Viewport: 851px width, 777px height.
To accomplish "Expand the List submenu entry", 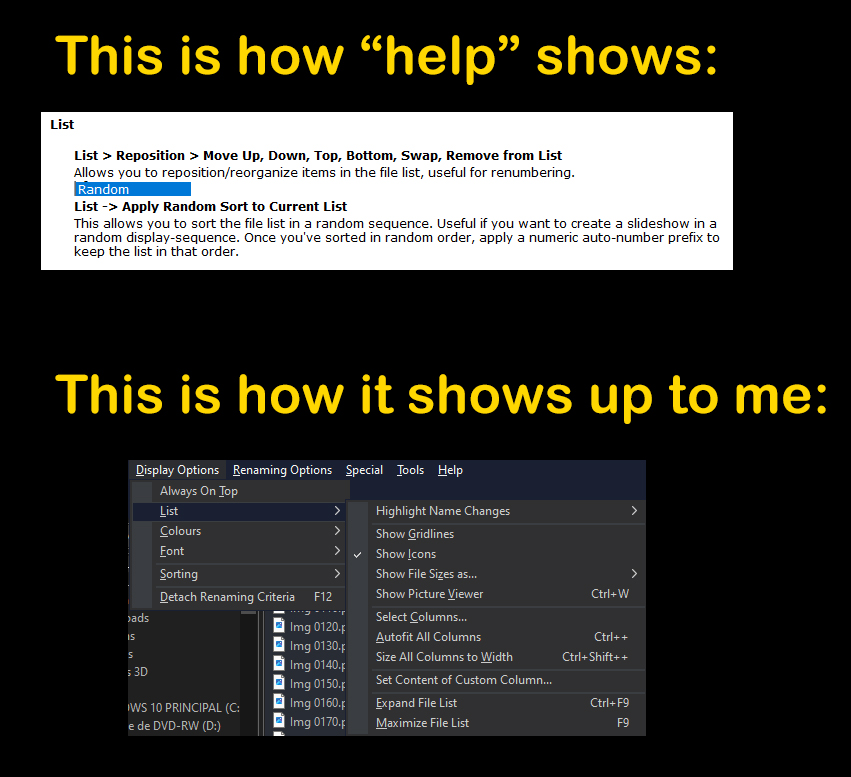I will pos(239,511).
